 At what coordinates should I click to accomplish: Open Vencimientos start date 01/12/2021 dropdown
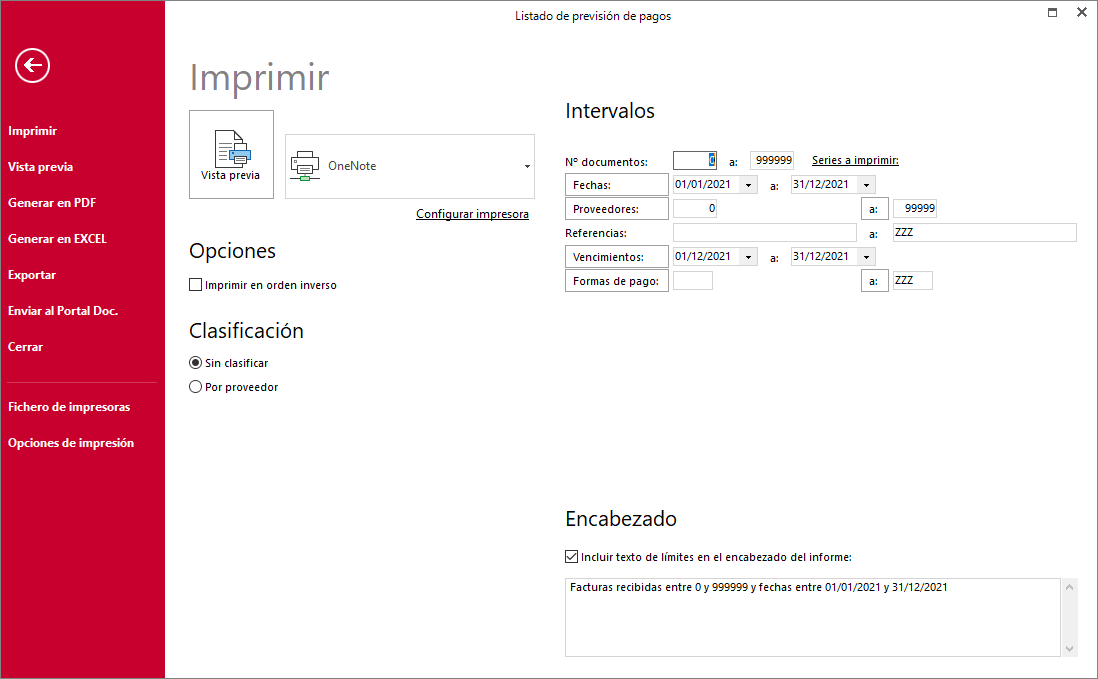coord(749,257)
